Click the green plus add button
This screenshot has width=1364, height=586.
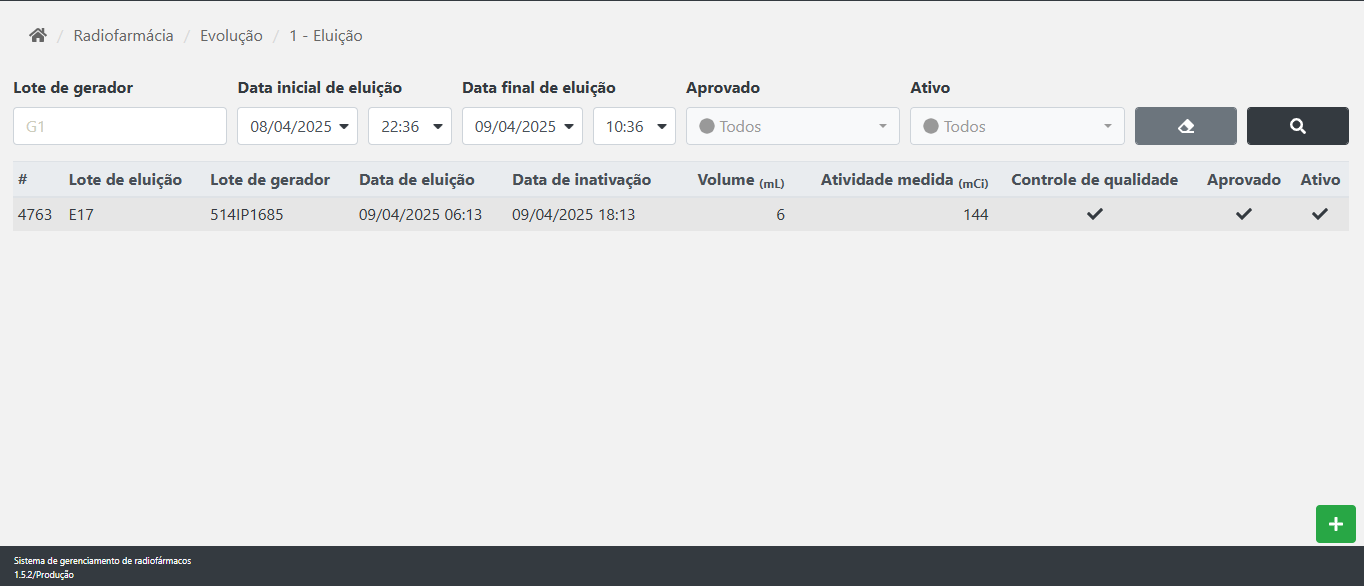[1335, 524]
